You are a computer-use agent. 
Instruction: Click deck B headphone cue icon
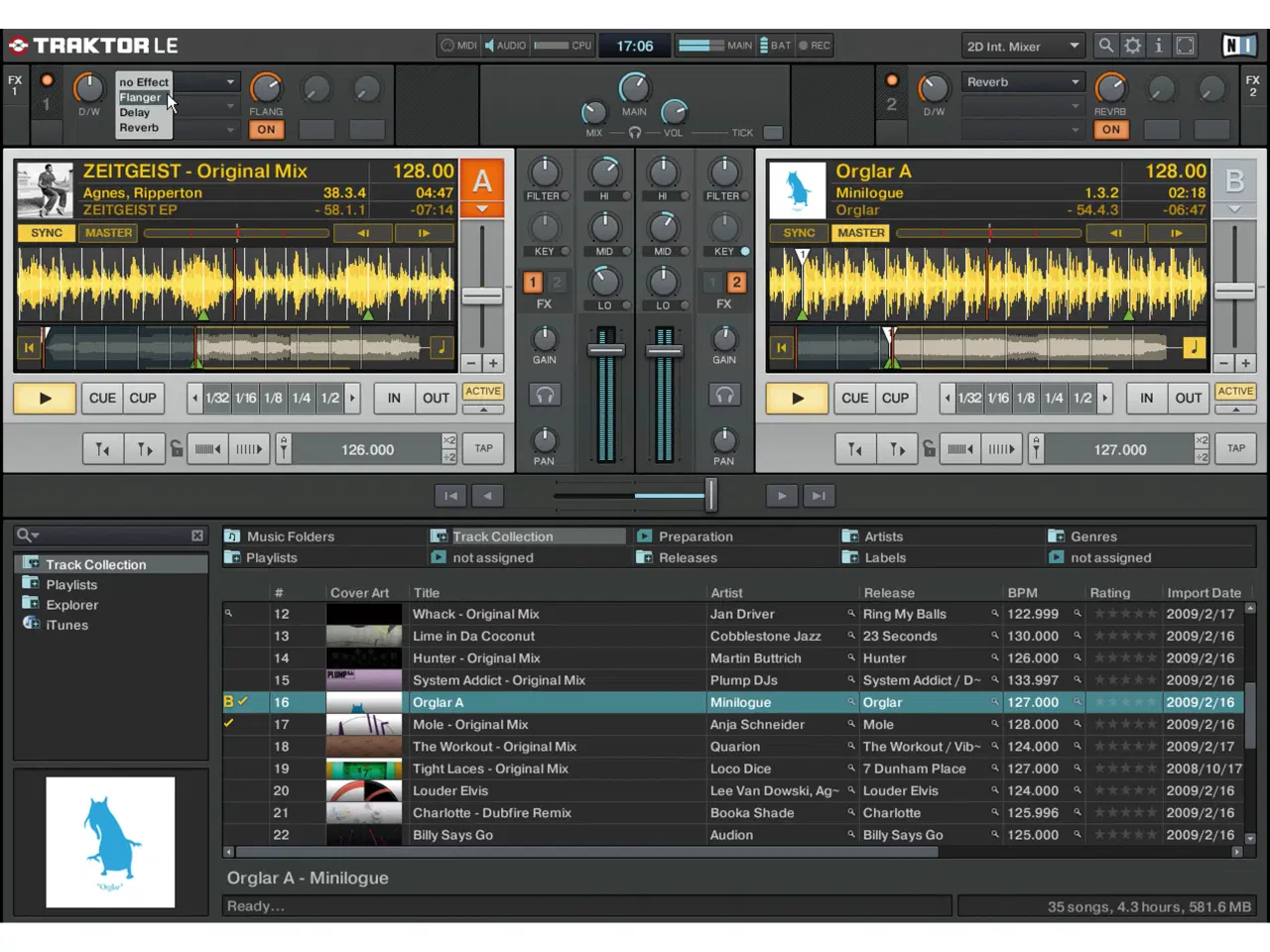724,395
